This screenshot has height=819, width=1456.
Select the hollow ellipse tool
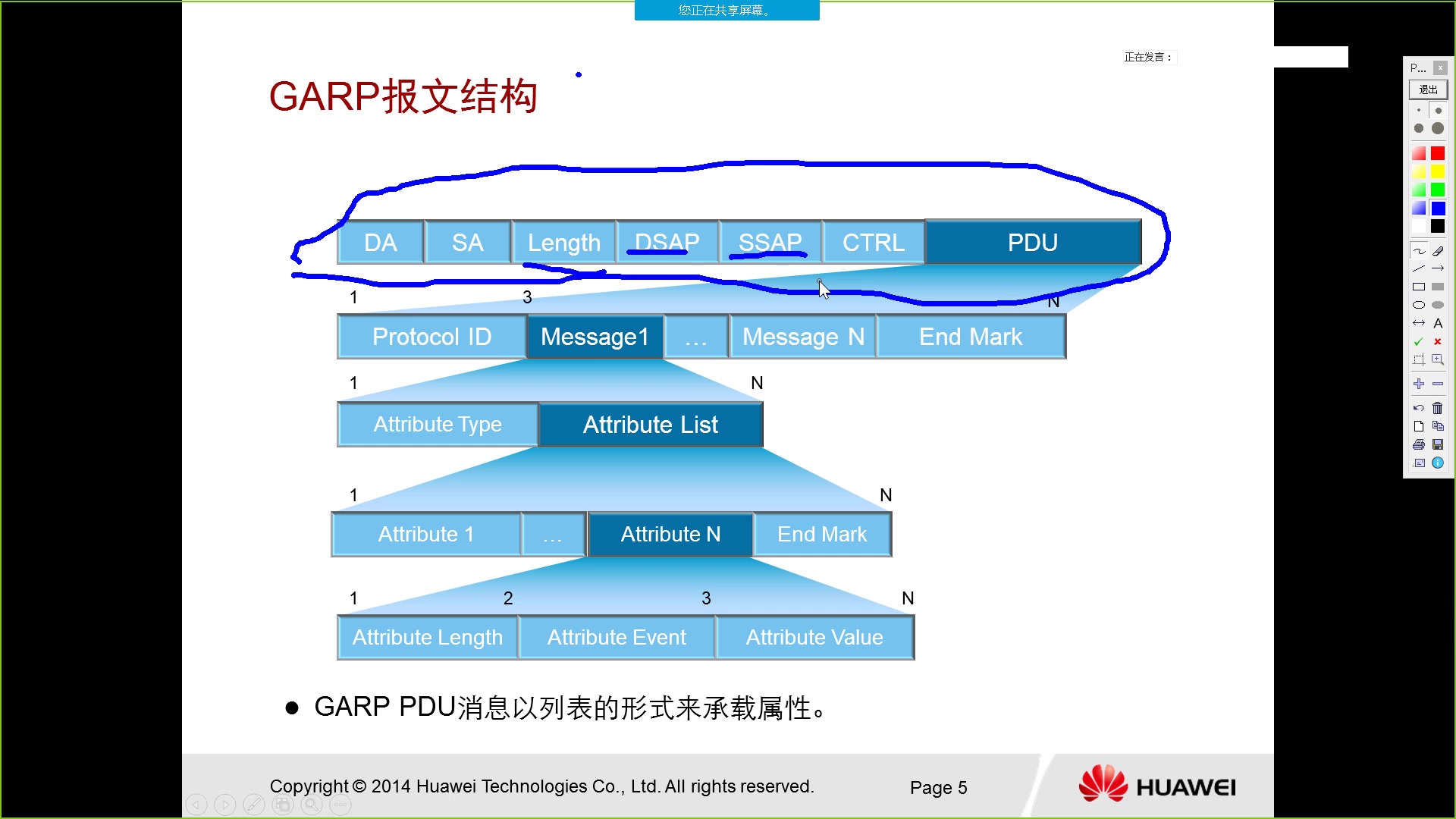pyautogui.click(x=1419, y=305)
